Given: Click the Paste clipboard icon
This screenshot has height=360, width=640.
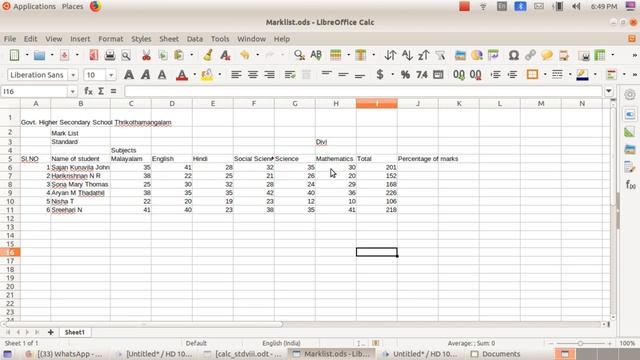Looking at the screenshot, I should tap(178, 55).
